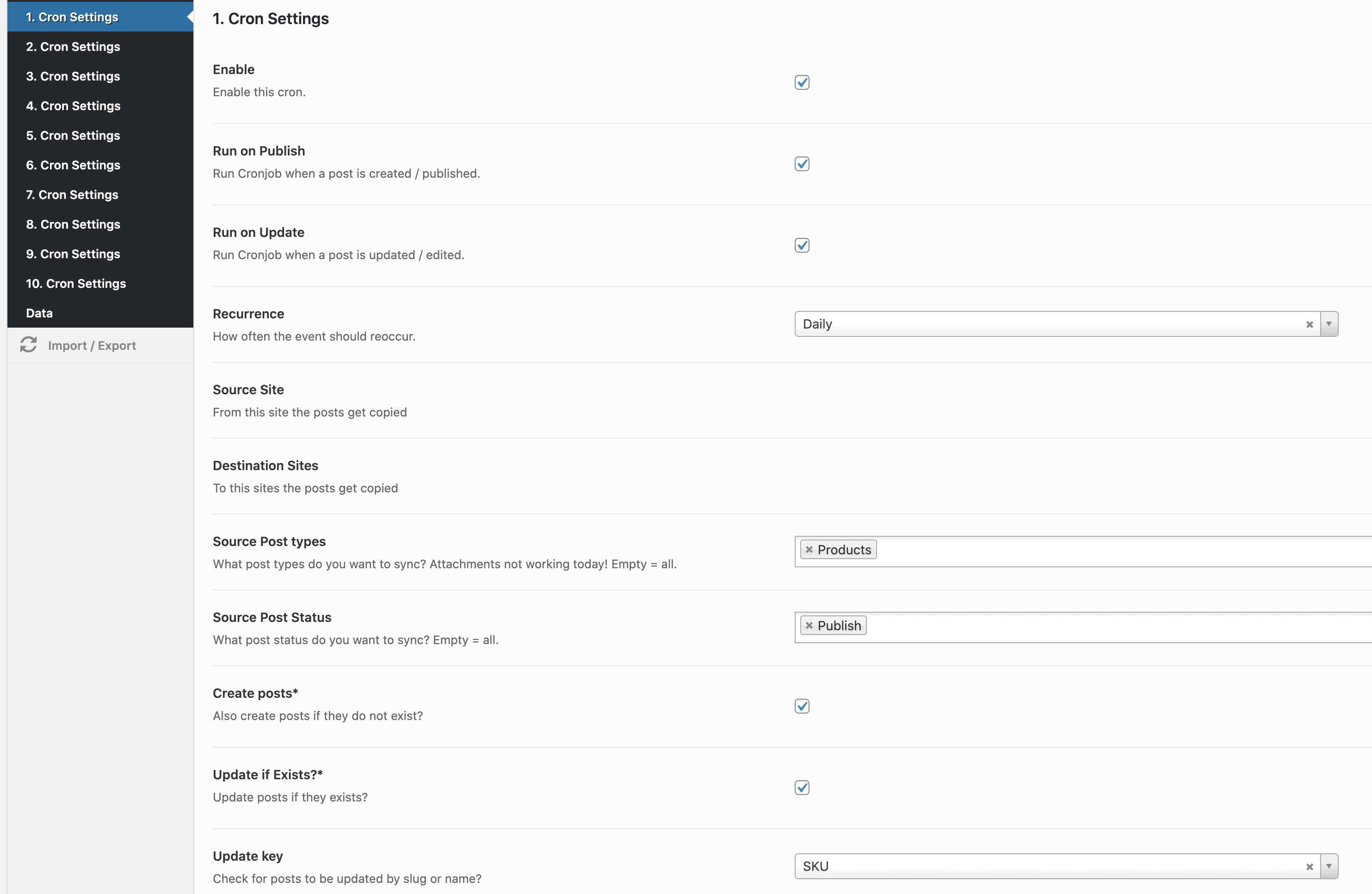This screenshot has width=1372, height=894.
Task: Toggle the Run on Update checkbox
Action: [x=802, y=245]
